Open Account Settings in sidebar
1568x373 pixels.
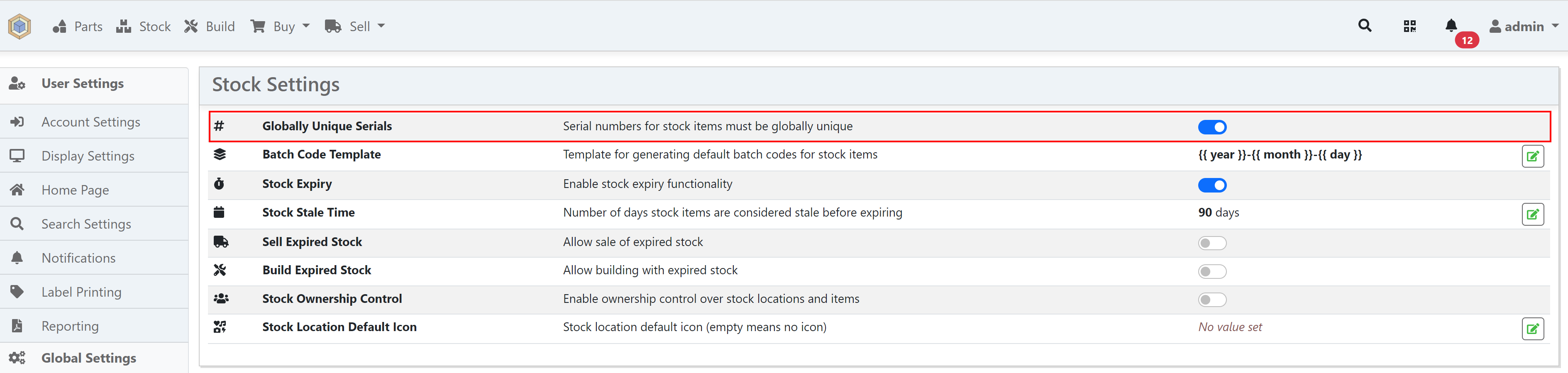(91, 122)
